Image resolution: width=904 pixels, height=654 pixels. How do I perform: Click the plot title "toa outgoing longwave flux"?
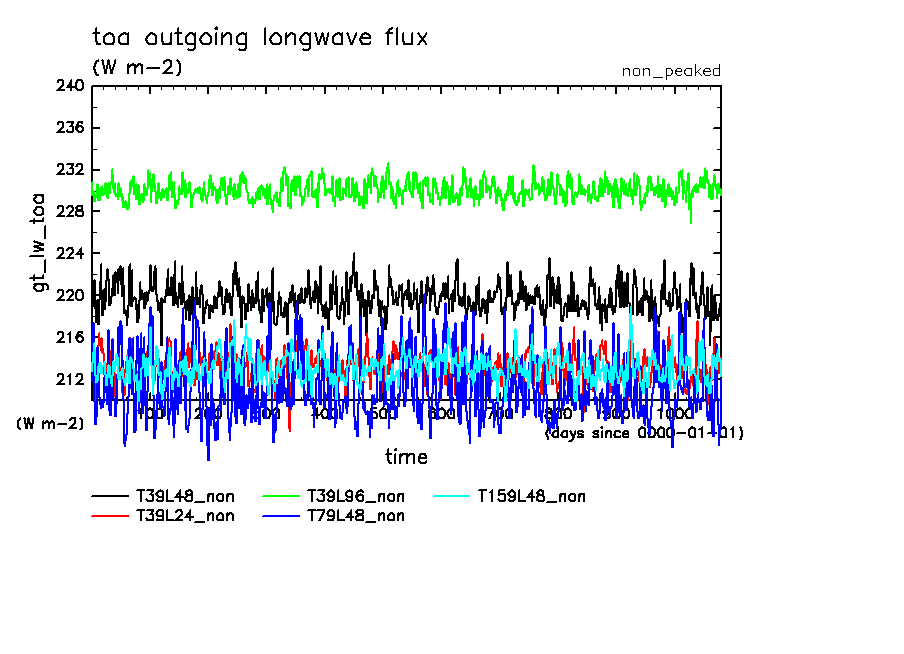pyautogui.click(x=260, y=38)
